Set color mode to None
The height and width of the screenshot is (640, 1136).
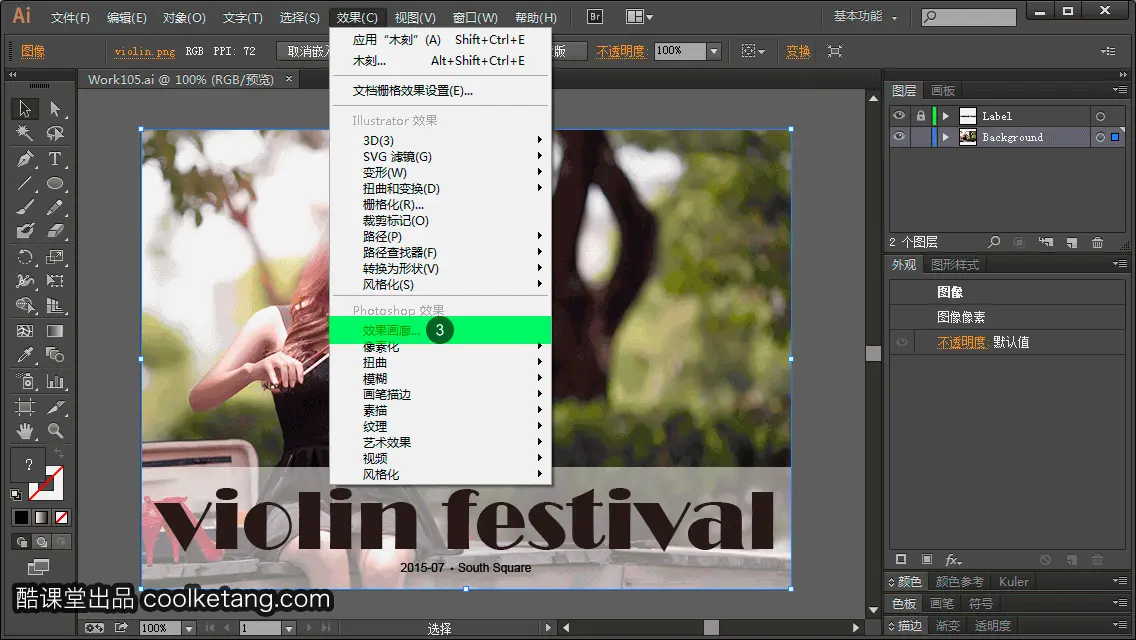click(x=62, y=518)
